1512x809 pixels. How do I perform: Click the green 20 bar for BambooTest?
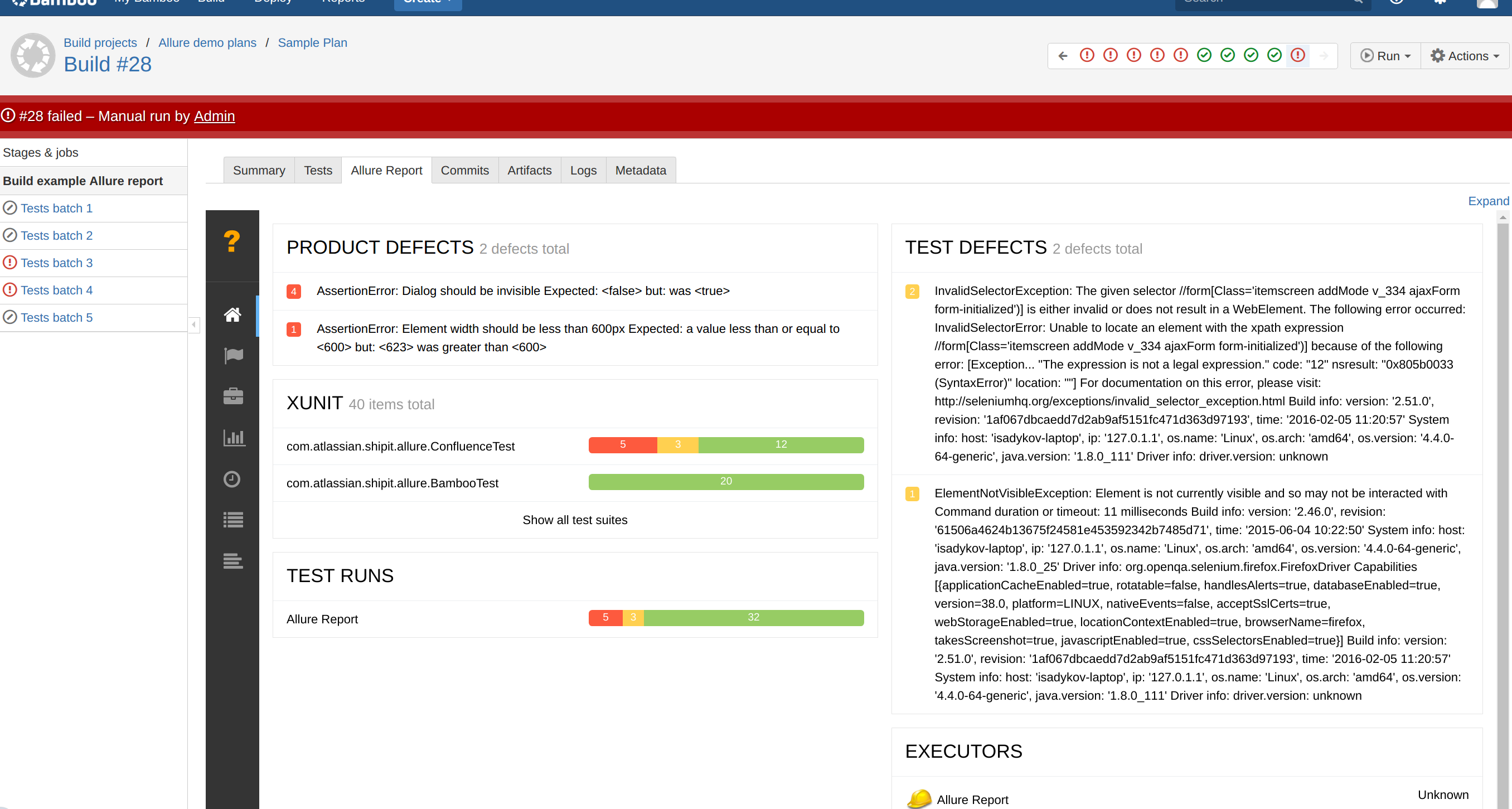[x=726, y=481]
